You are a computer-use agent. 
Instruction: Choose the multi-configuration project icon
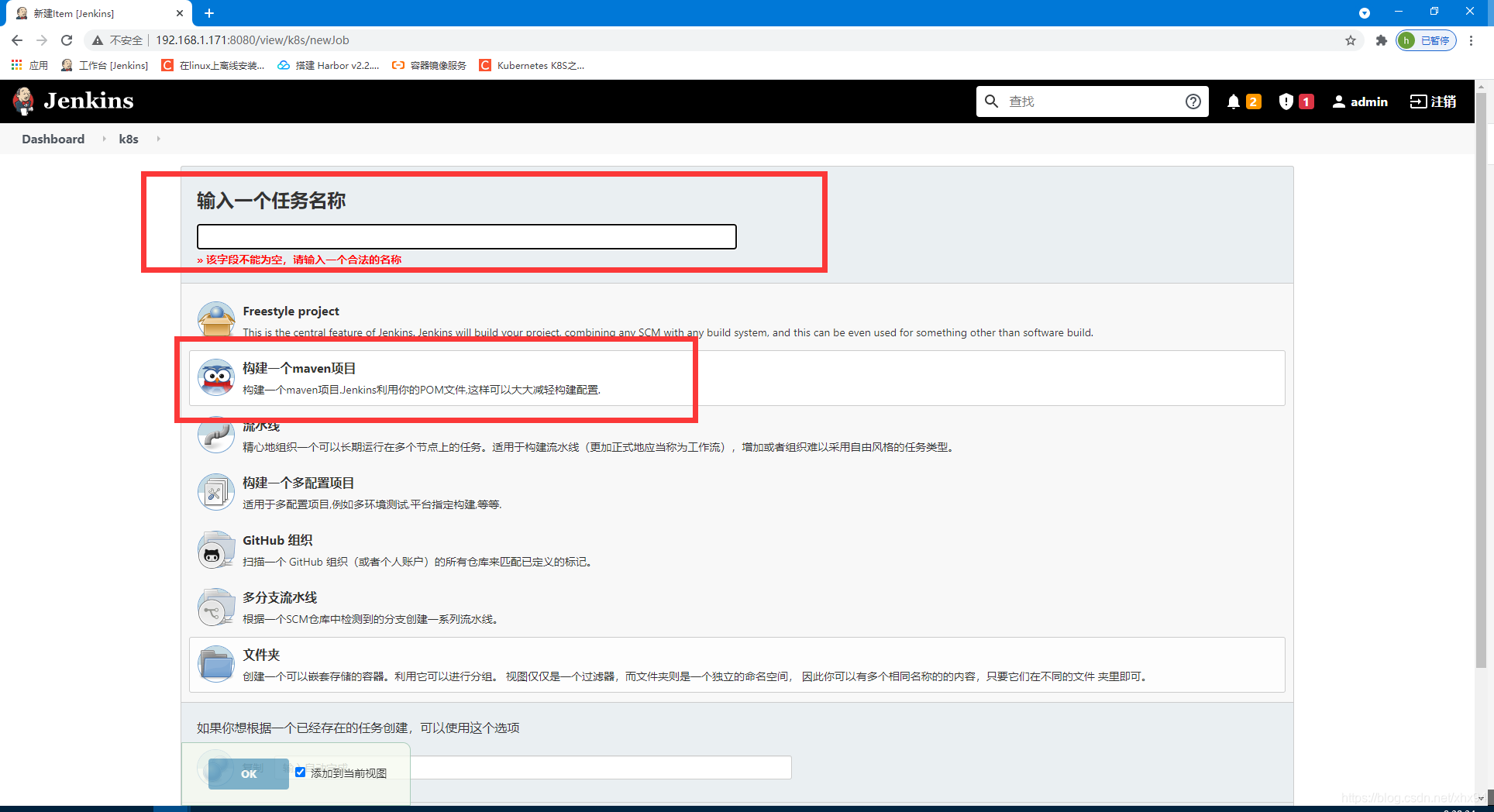[x=216, y=492]
